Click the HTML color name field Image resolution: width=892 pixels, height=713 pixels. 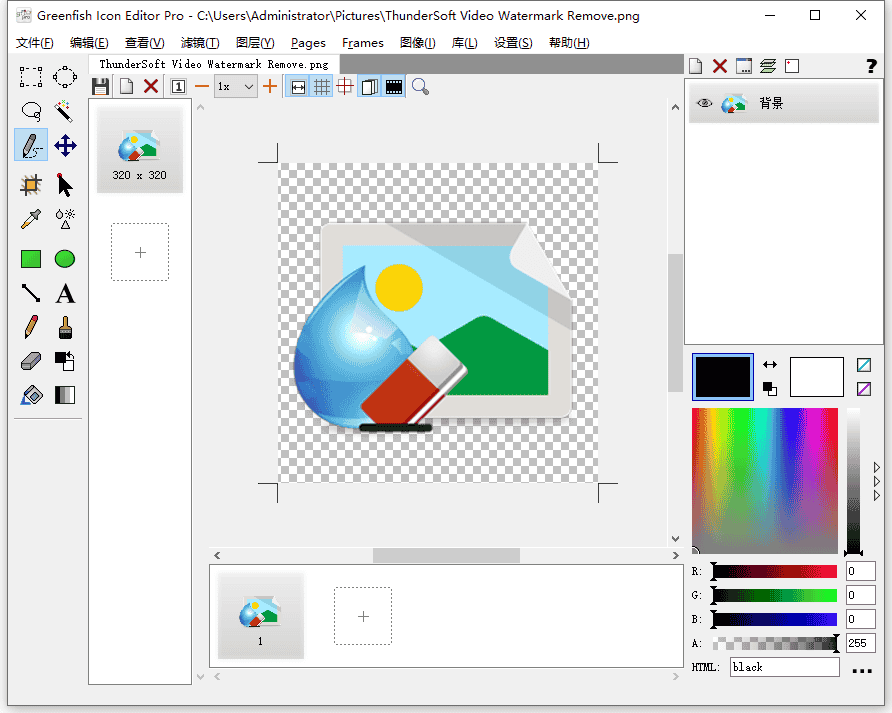click(x=784, y=667)
